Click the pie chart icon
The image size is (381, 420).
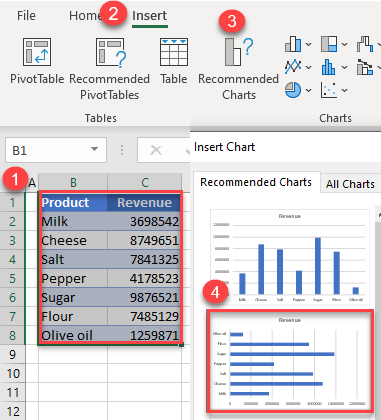pyautogui.click(x=293, y=90)
